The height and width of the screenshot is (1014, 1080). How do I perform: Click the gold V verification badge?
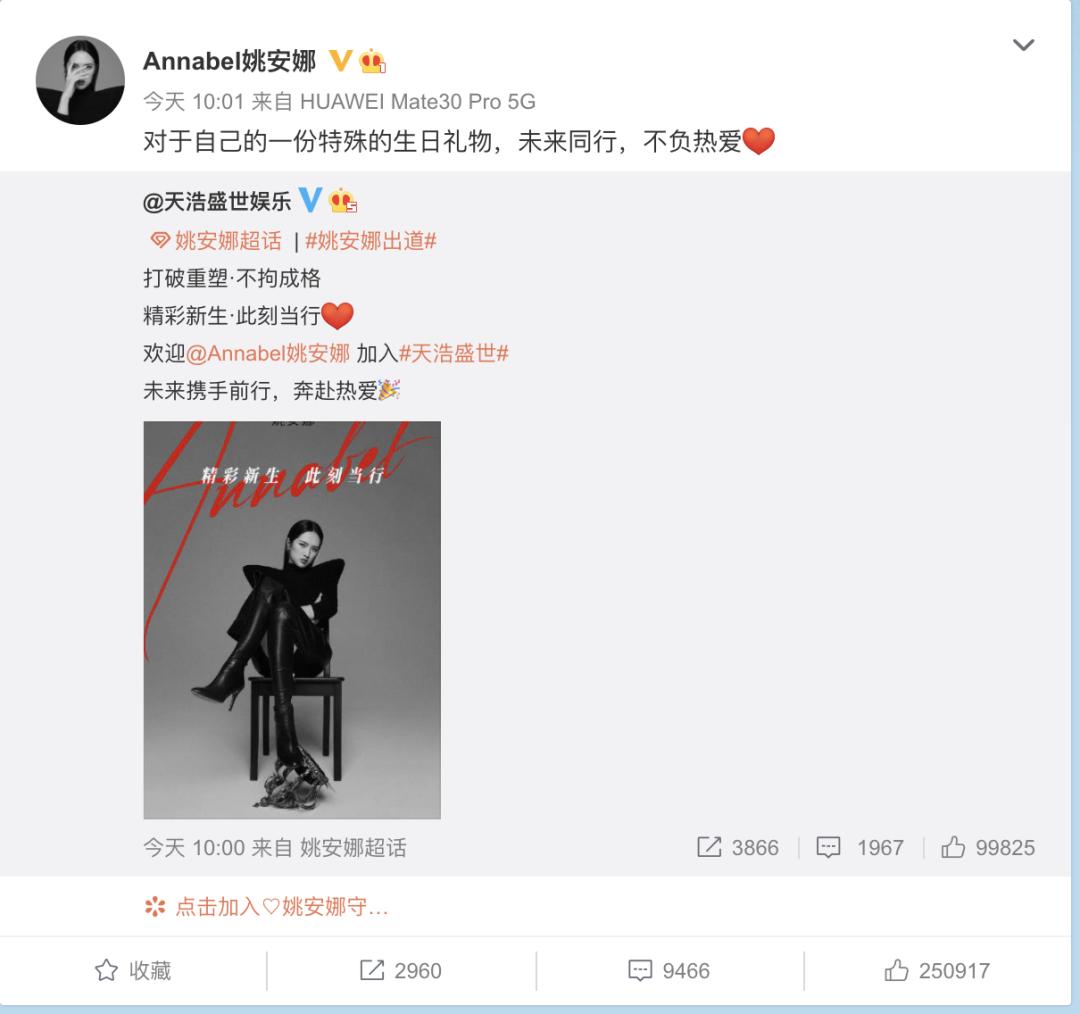[x=340, y=61]
